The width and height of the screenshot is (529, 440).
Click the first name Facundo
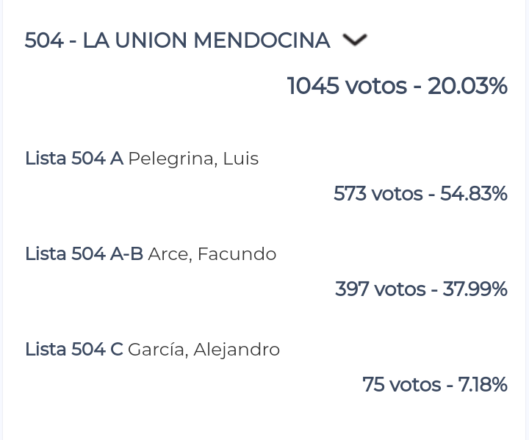[x=237, y=254]
